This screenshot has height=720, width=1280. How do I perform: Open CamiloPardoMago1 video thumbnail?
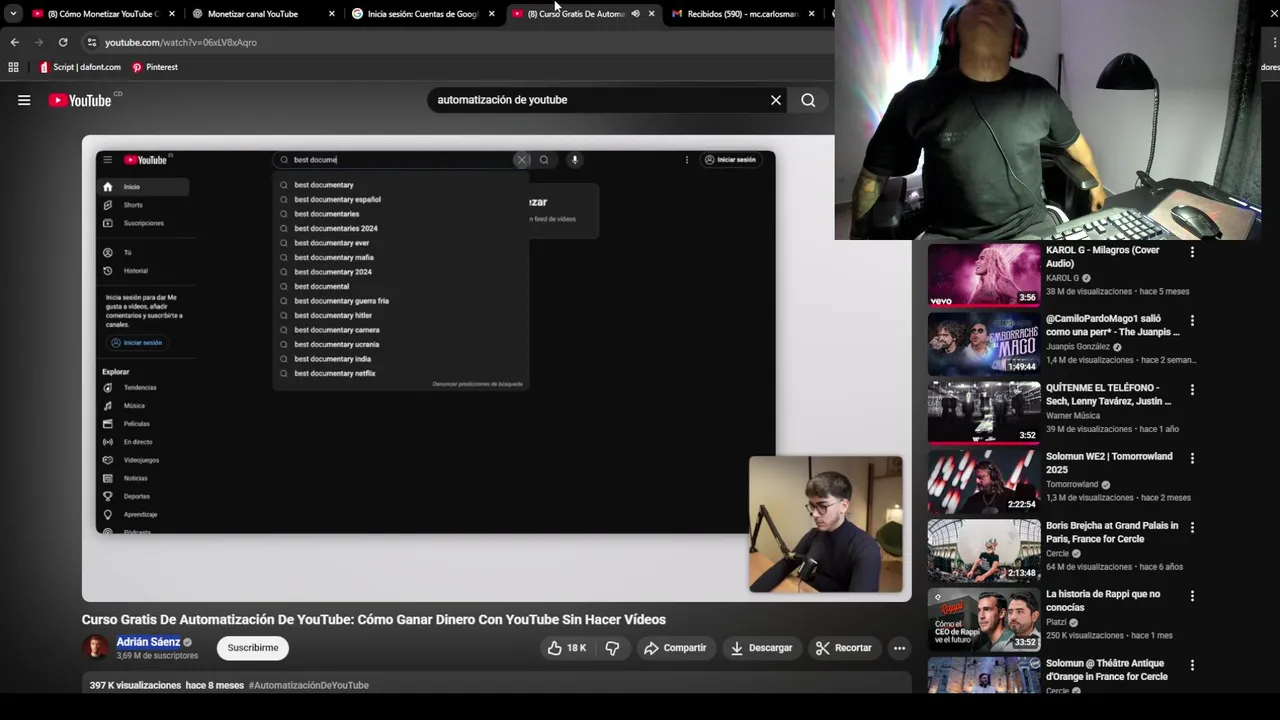click(x=984, y=344)
